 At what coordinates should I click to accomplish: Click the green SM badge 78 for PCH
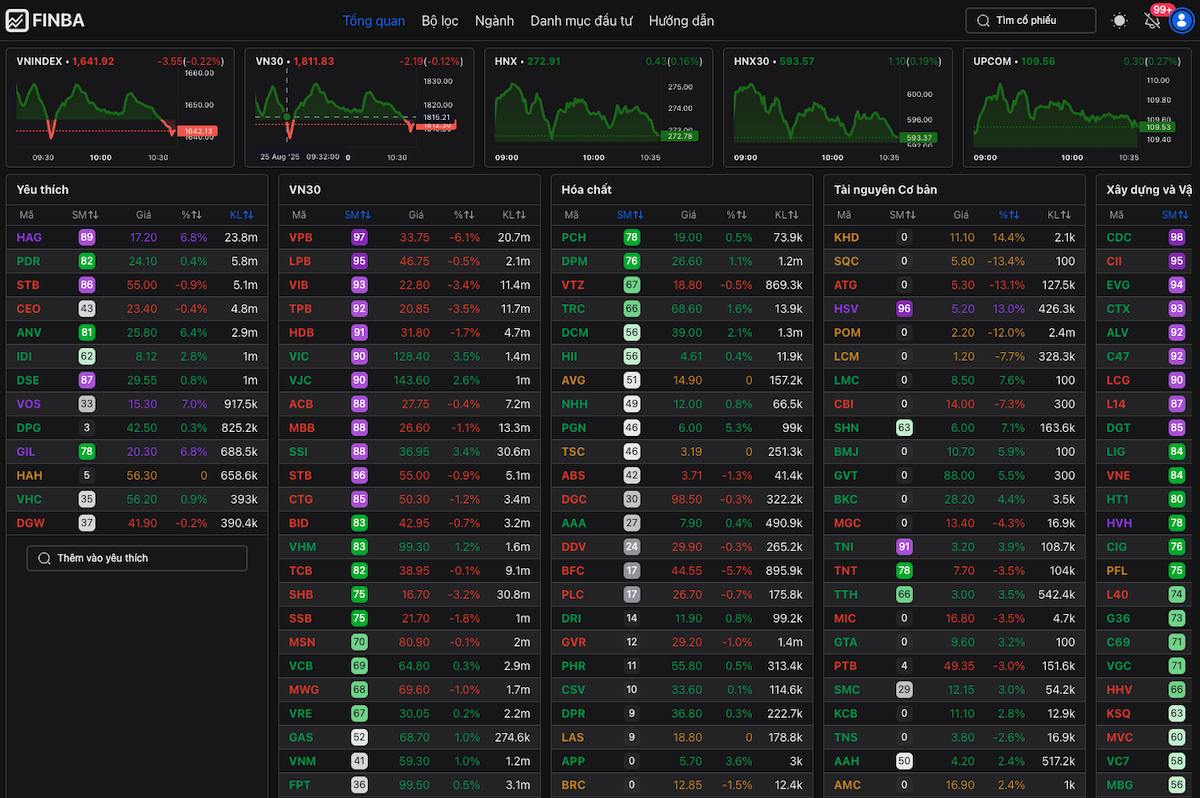tap(631, 238)
